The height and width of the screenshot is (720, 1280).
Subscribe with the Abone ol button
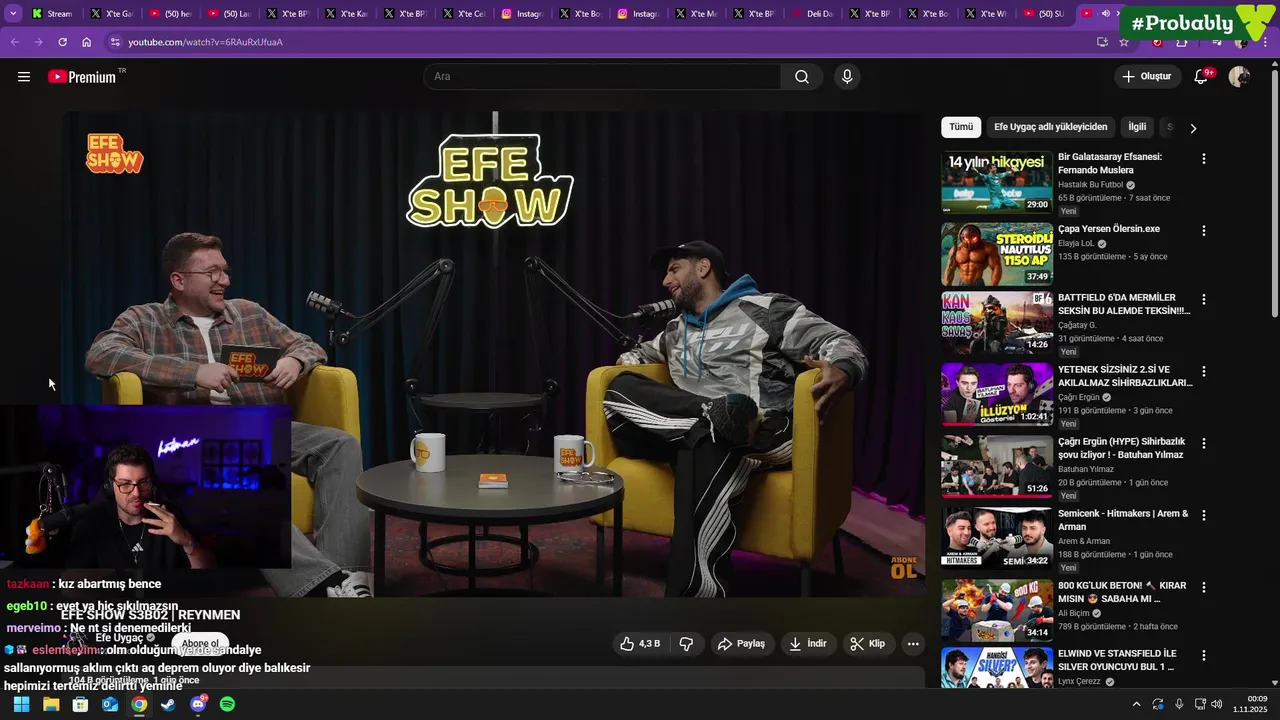tap(200, 644)
